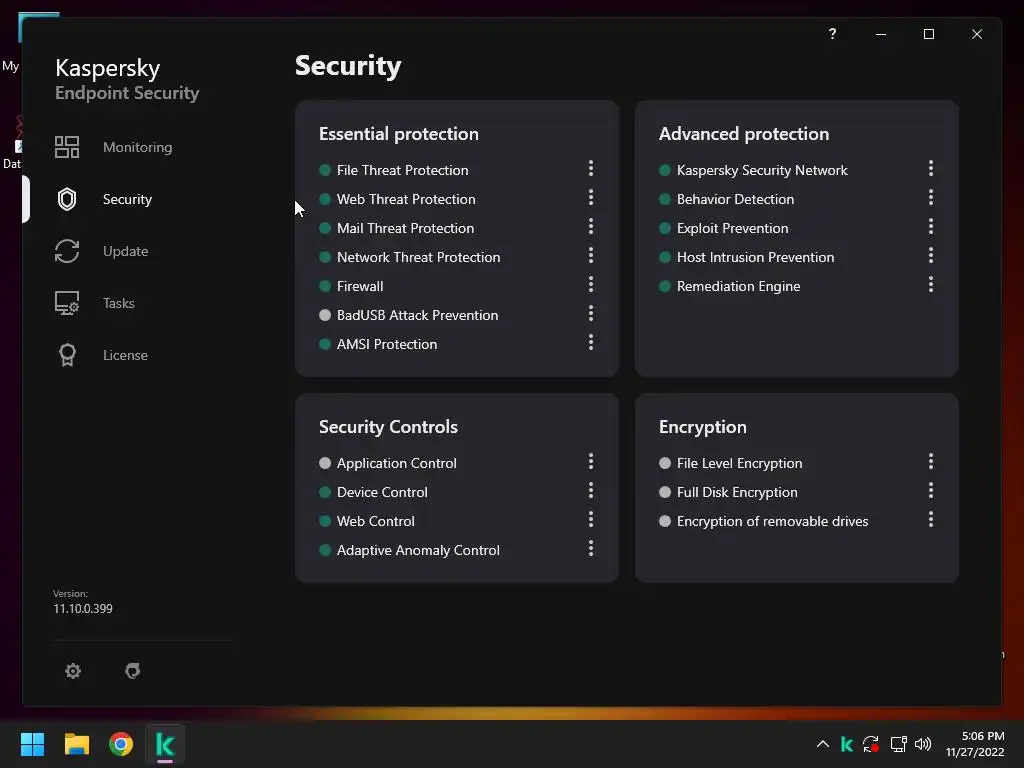The width and height of the screenshot is (1024, 768).
Task: Open Google Chrome from taskbar
Action: [121, 744]
